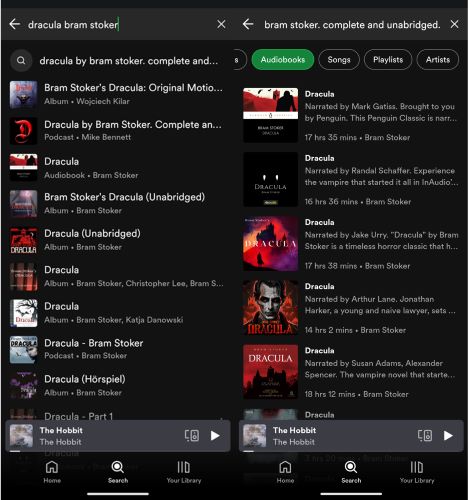The height and width of the screenshot is (500, 469).
Task: Select the Playlists filter chip
Action: tap(388, 60)
